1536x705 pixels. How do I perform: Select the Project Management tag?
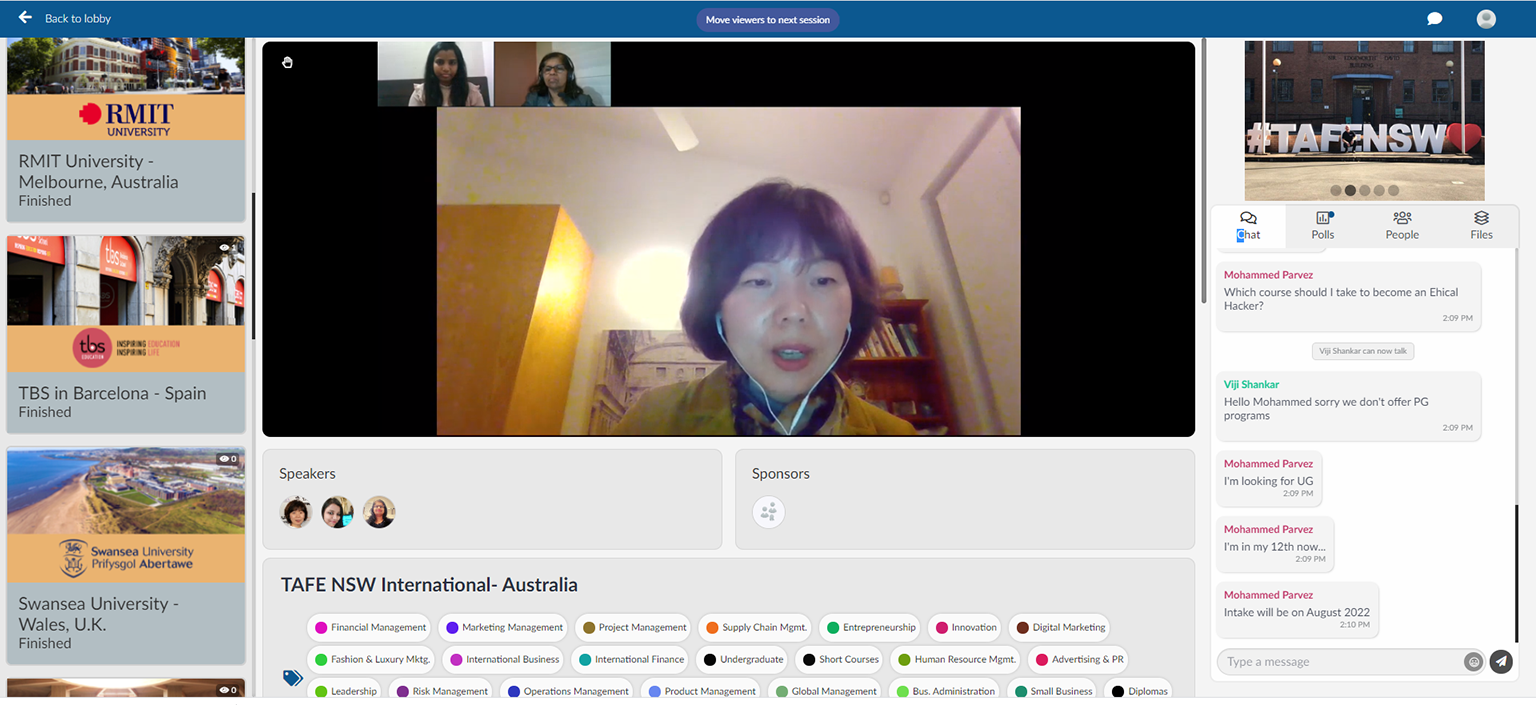coord(633,628)
